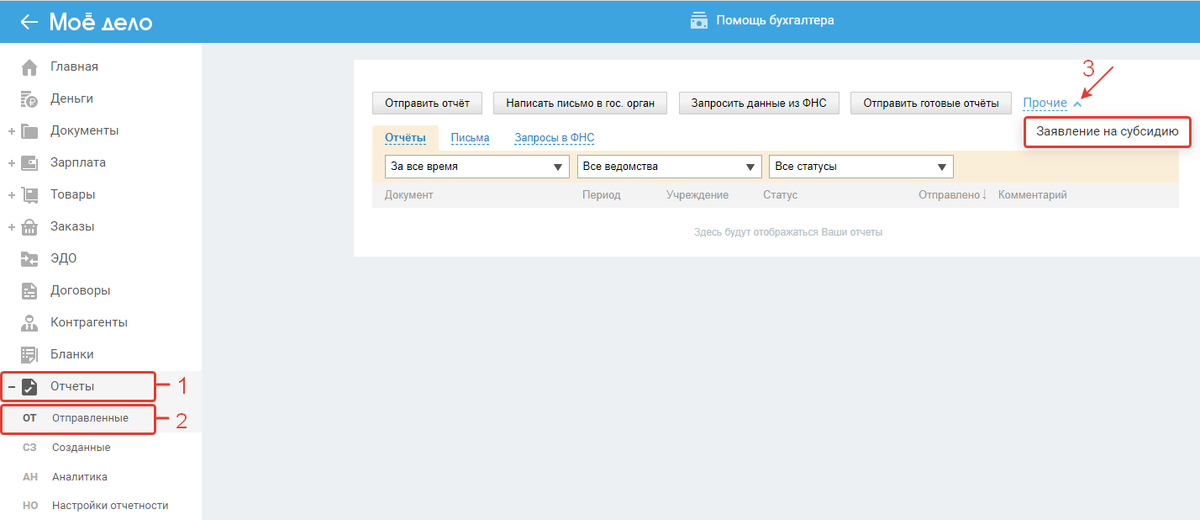Open the Моё дело logo home
The width and height of the screenshot is (1200, 520).
[x=101, y=21]
